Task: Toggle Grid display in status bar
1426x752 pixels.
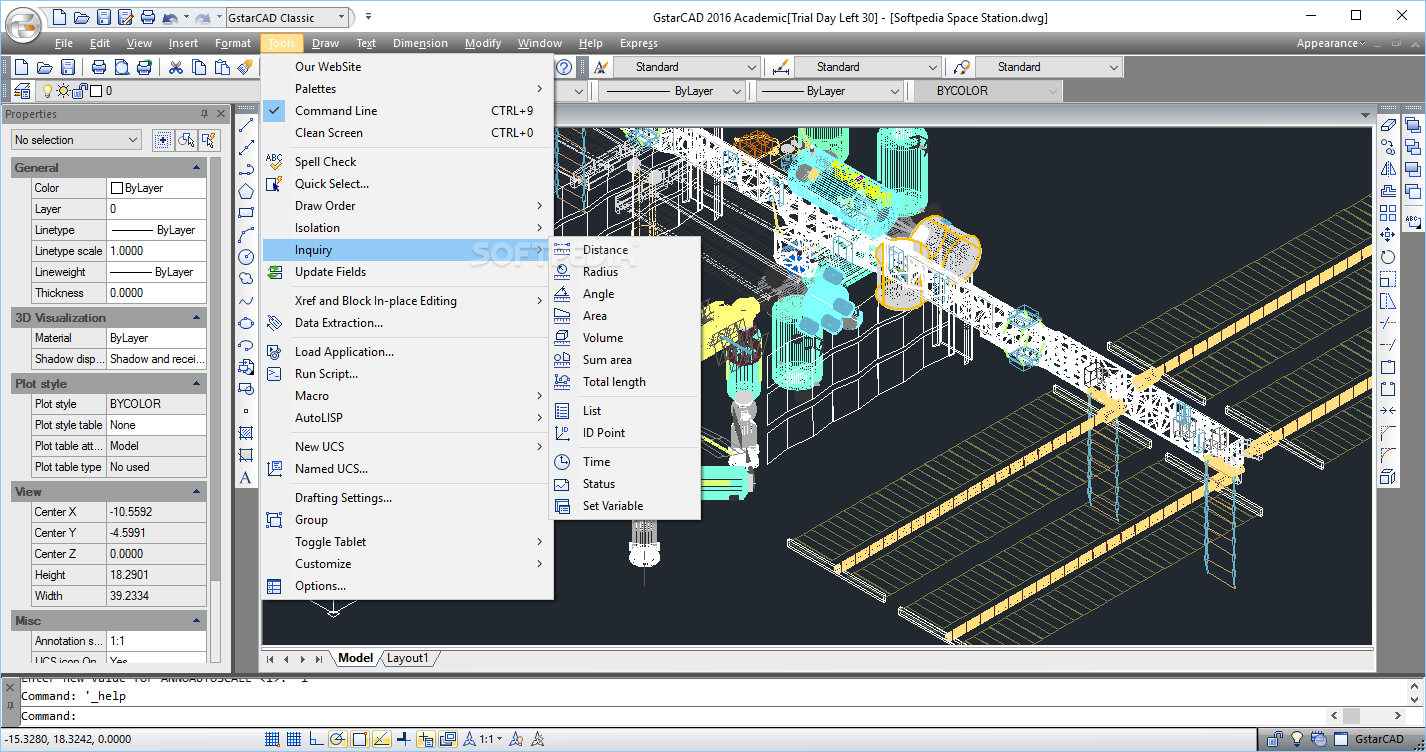Action: tap(293, 740)
